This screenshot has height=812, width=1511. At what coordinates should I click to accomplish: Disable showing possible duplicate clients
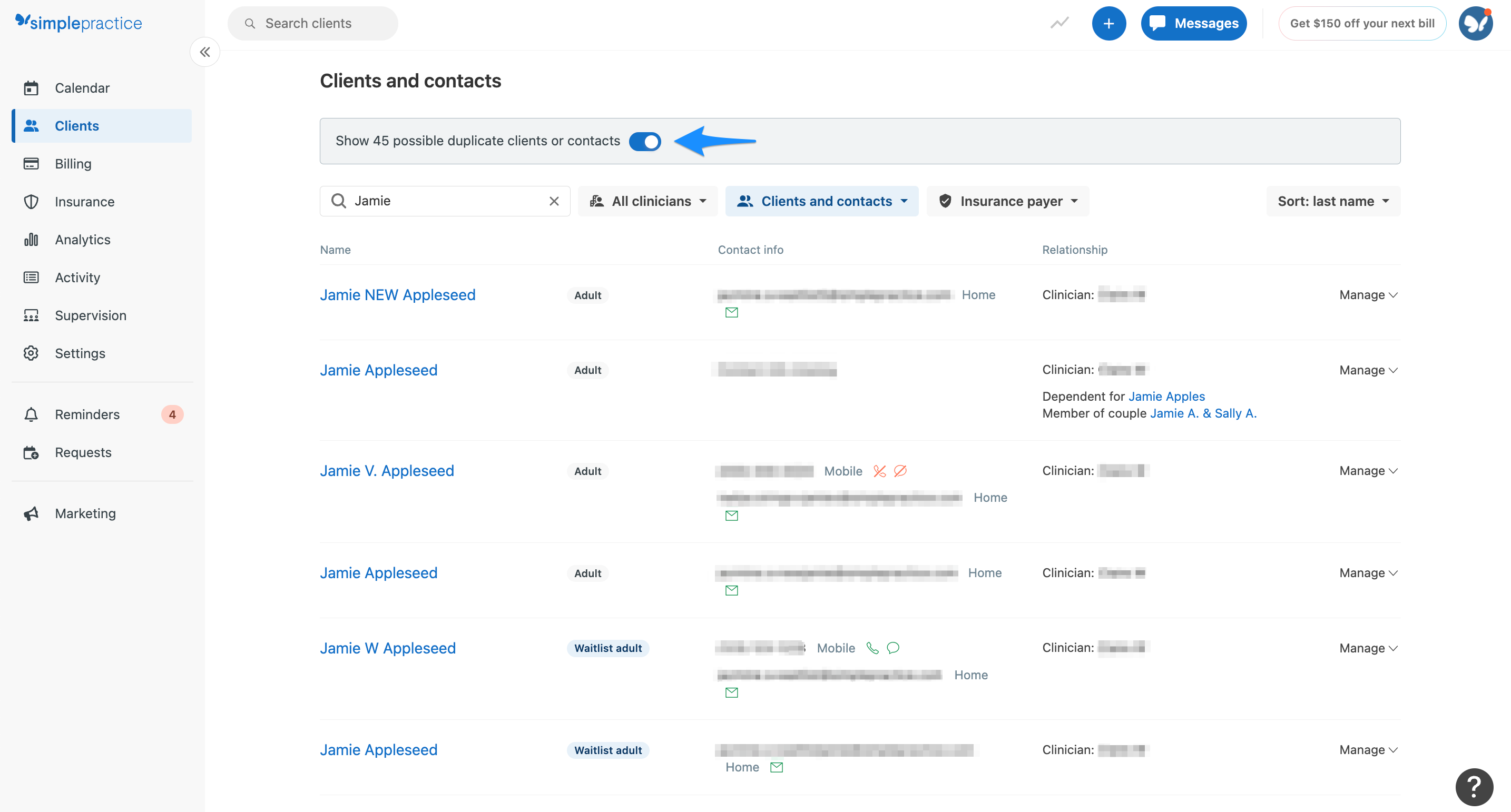tap(645, 141)
